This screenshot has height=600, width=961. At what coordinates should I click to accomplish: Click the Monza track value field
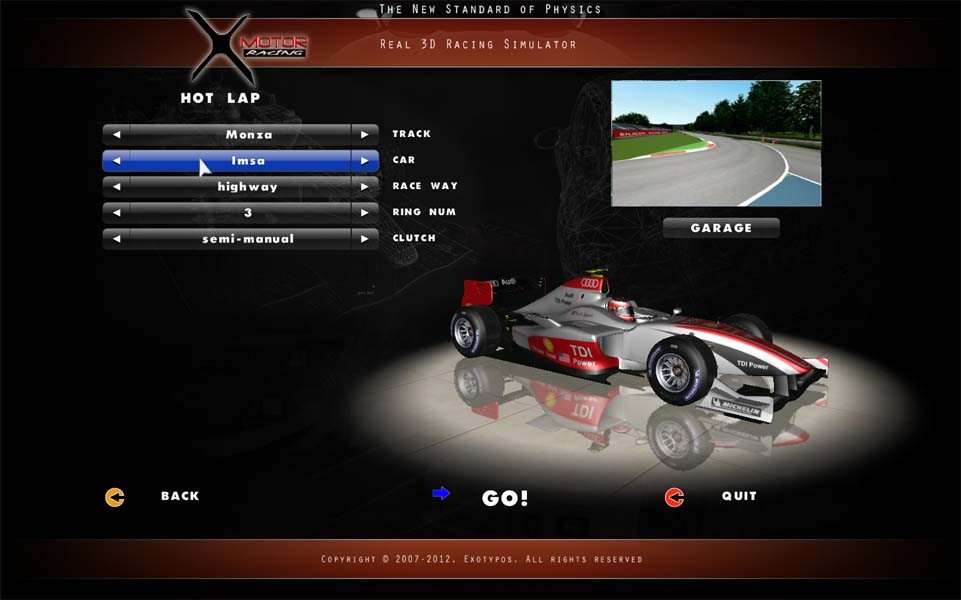point(241,134)
